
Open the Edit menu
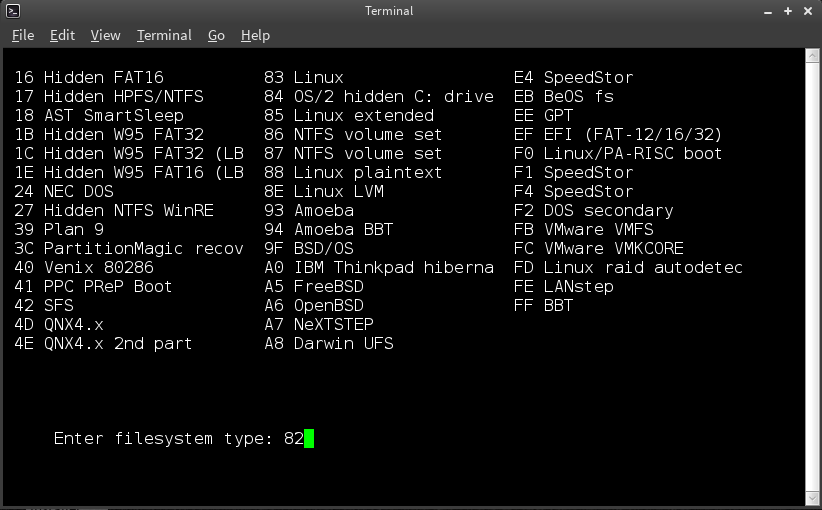coord(62,35)
